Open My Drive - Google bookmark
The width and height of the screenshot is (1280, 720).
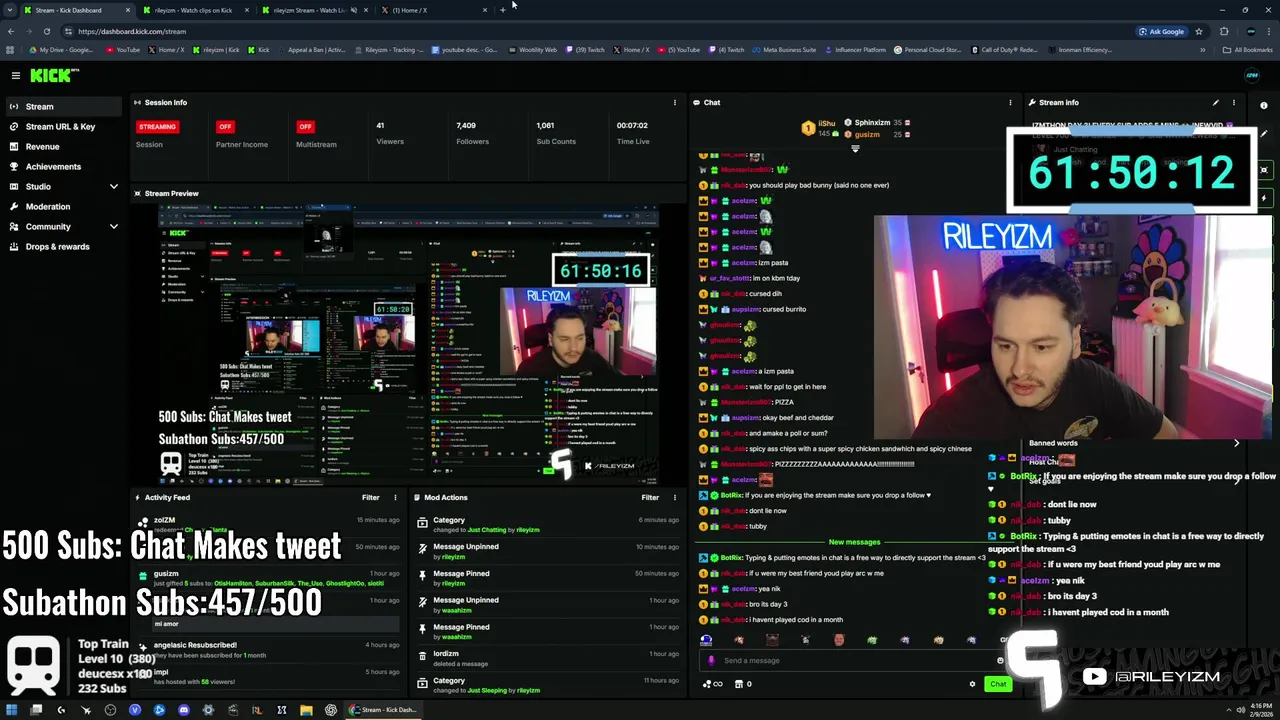pos(62,49)
